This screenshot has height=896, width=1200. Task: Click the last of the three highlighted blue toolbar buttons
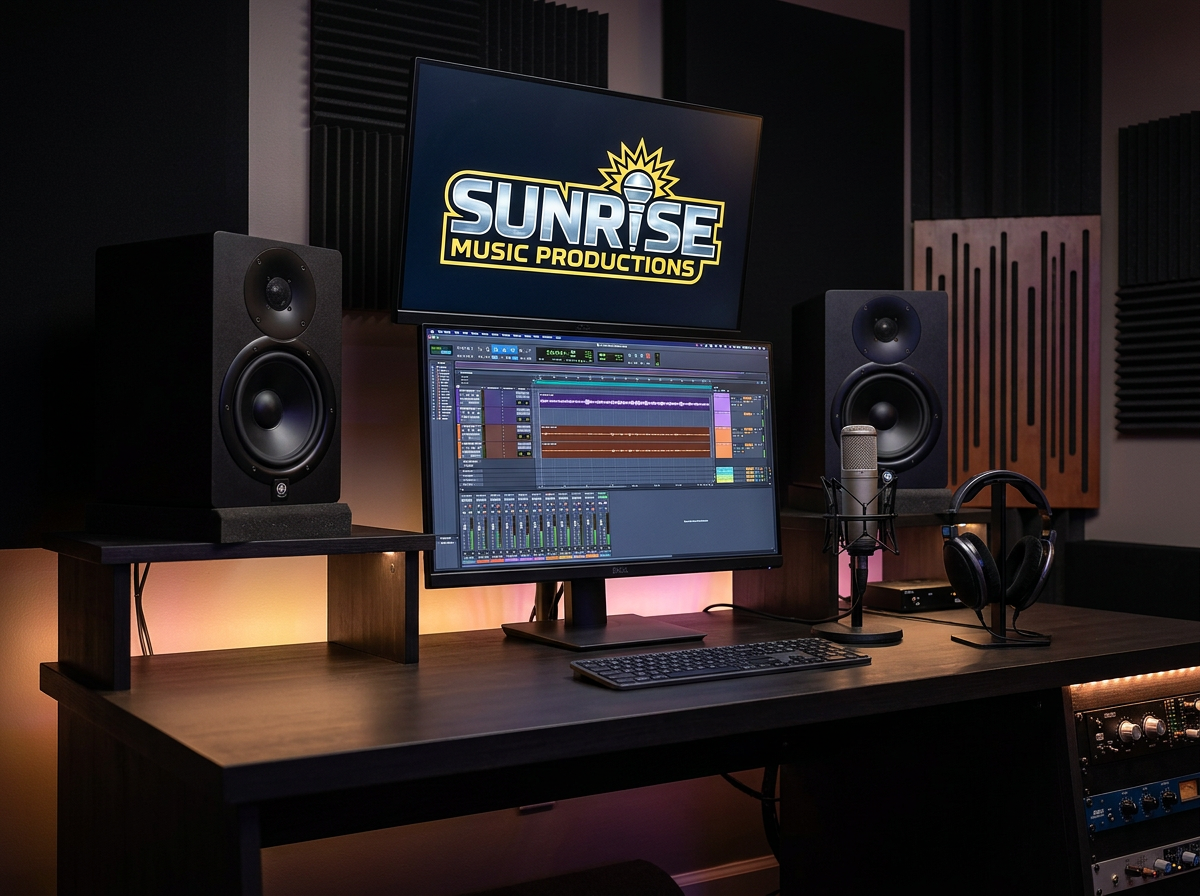[x=513, y=349]
